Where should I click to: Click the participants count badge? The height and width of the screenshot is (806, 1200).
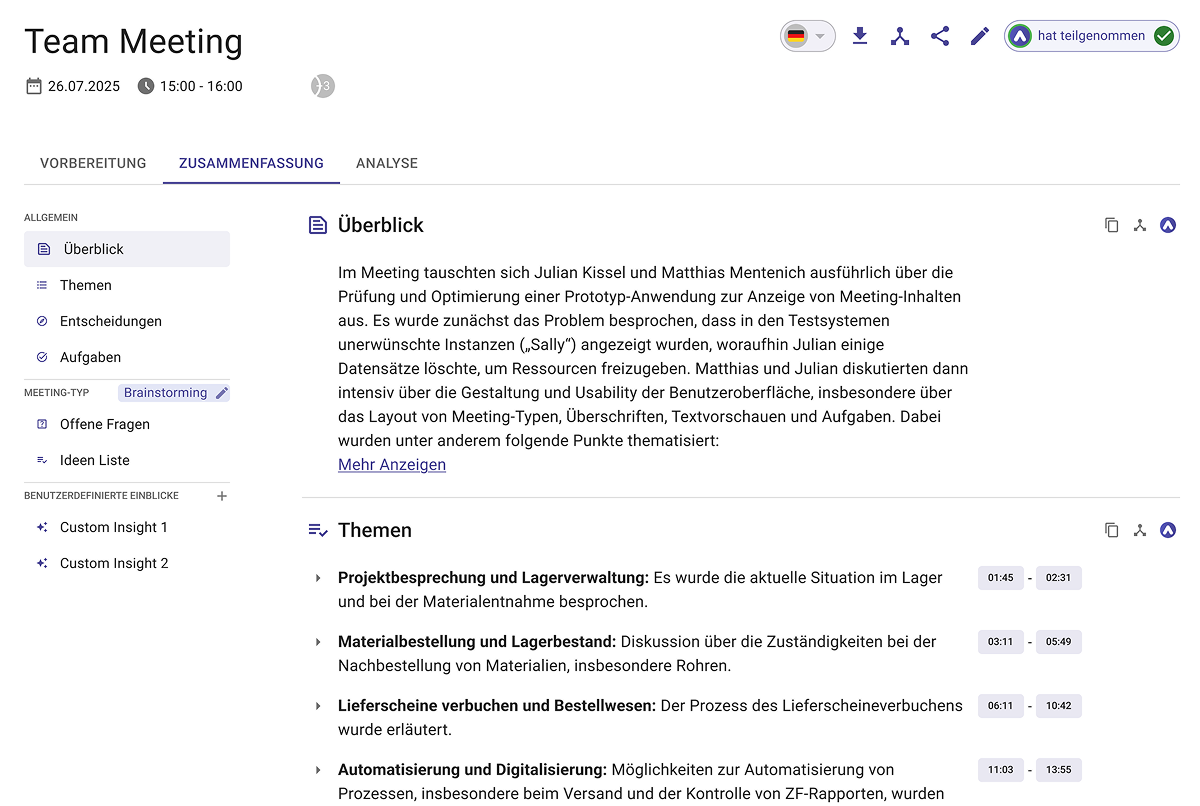322,86
